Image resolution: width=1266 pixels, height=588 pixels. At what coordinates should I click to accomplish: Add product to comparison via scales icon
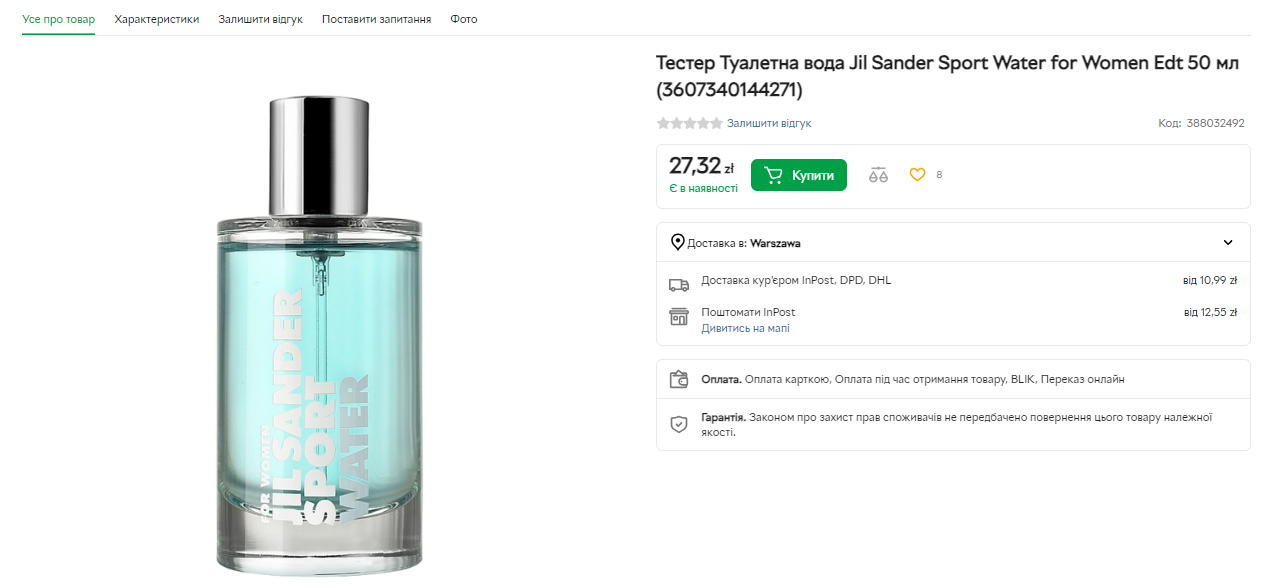(x=878, y=175)
